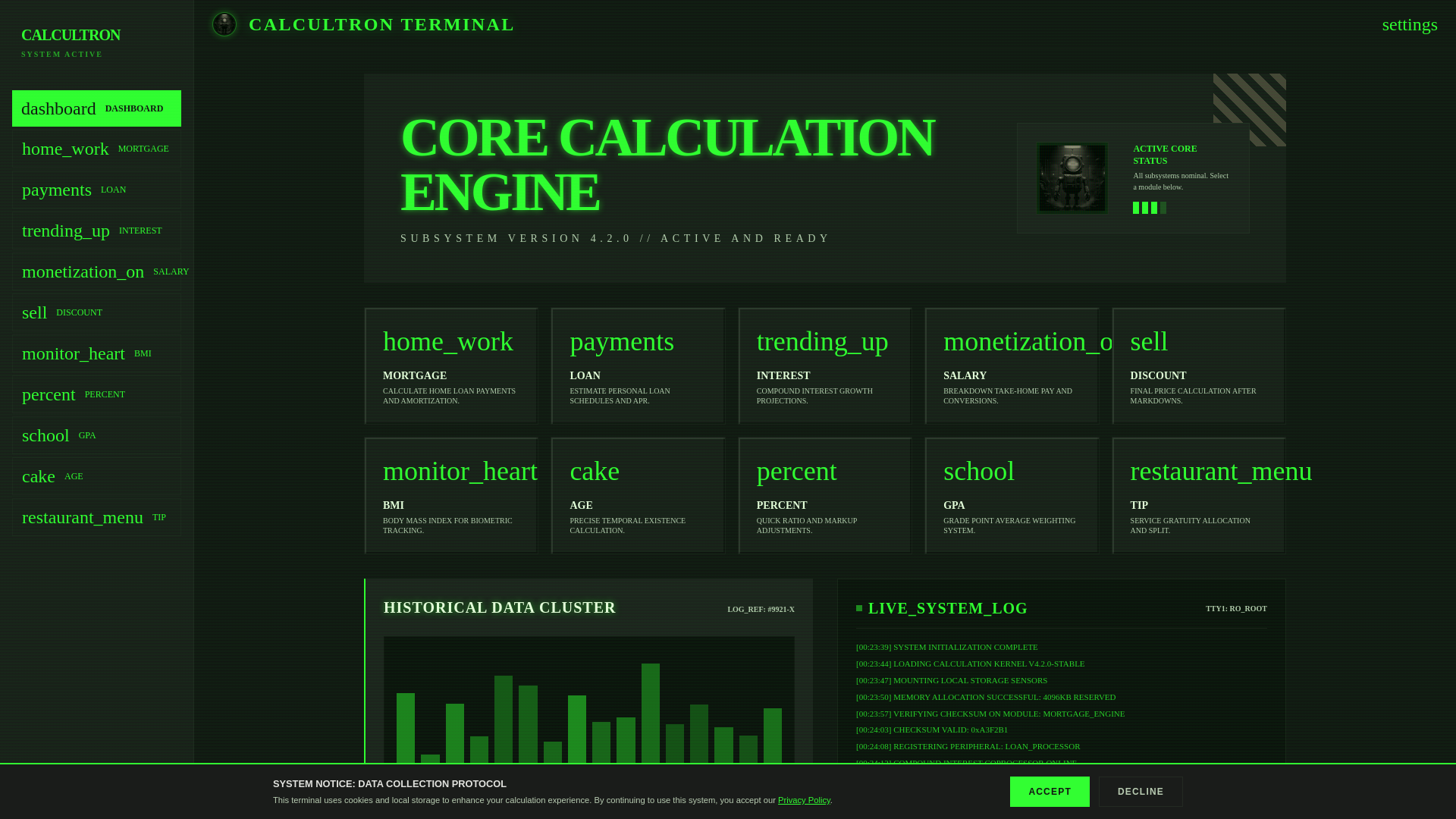Click the TTY1: RO_ROOT label
The height and width of the screenshot is (819, 1456).
(x=1236, y=609)
